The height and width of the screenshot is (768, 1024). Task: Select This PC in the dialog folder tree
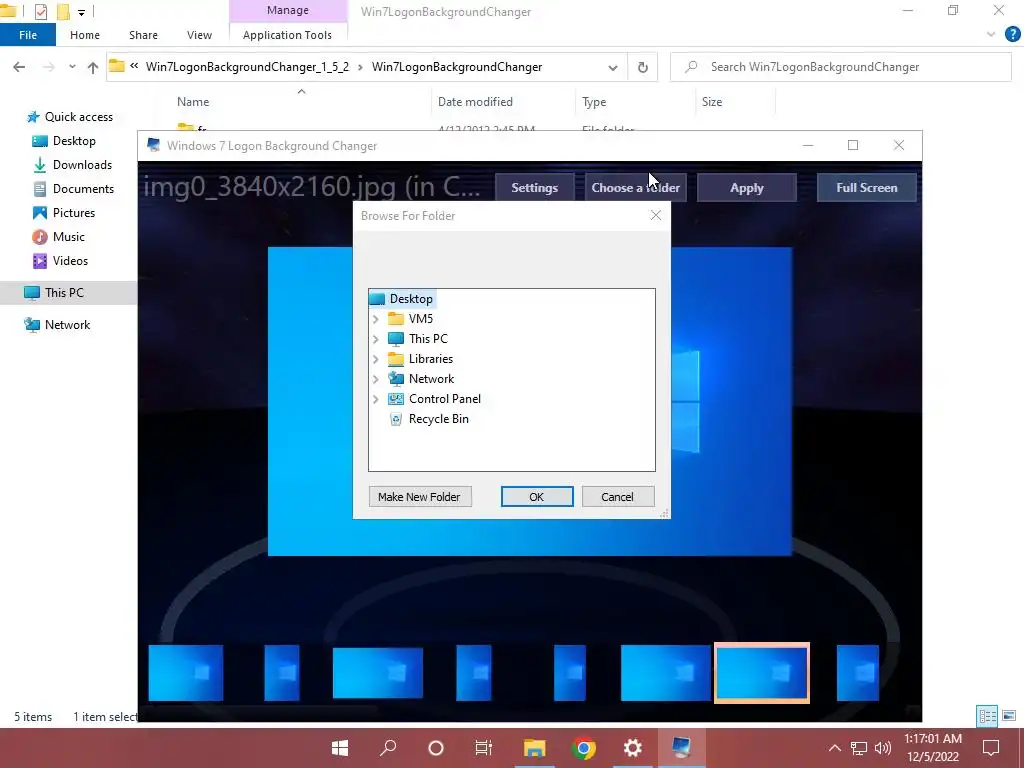tap(428, 338)
